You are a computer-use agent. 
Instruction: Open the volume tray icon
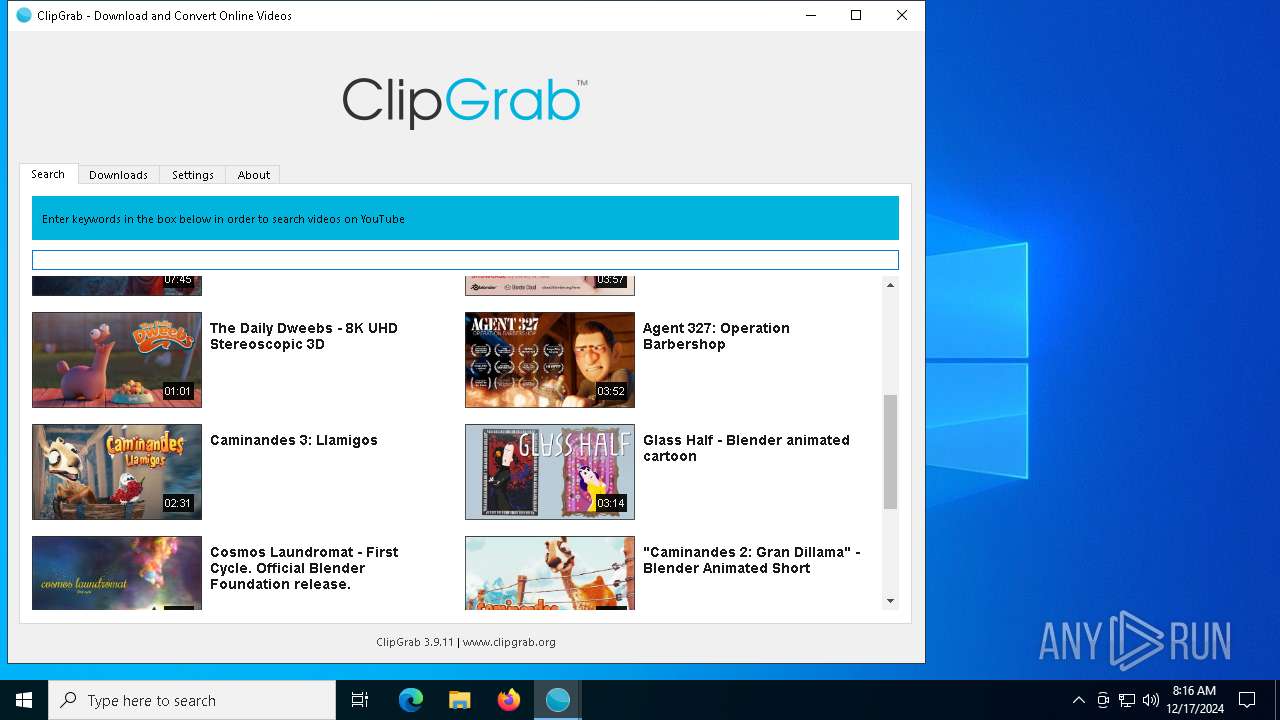tap(1151, 700)
